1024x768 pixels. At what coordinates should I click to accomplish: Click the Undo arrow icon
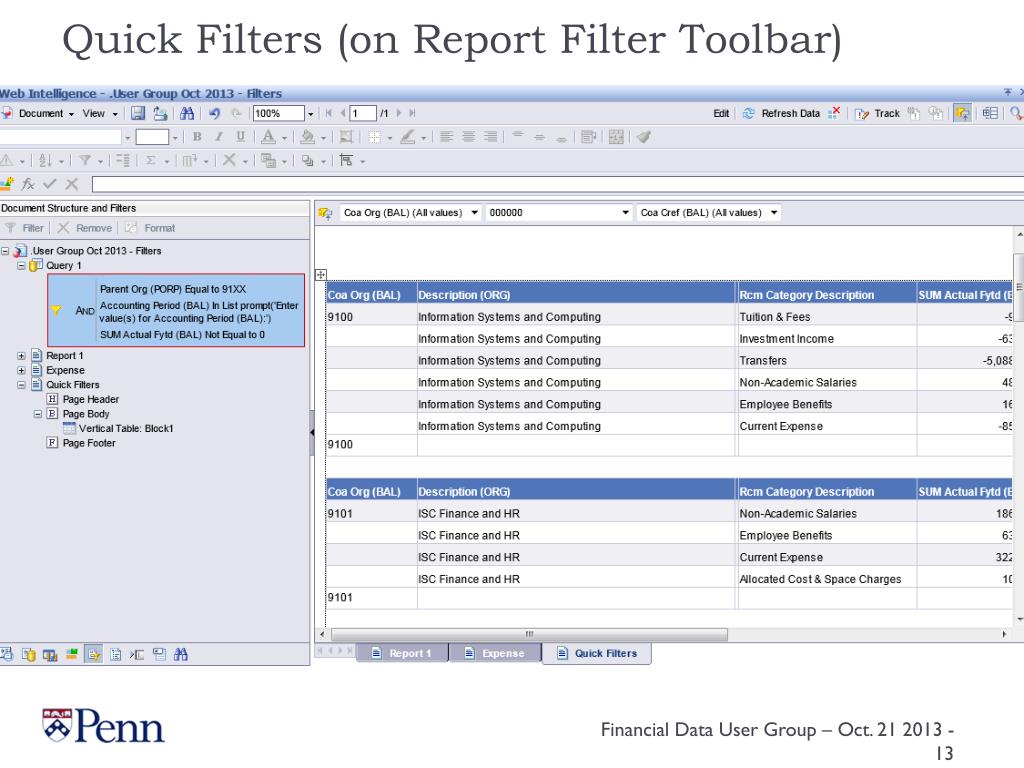tap(215, 114)
